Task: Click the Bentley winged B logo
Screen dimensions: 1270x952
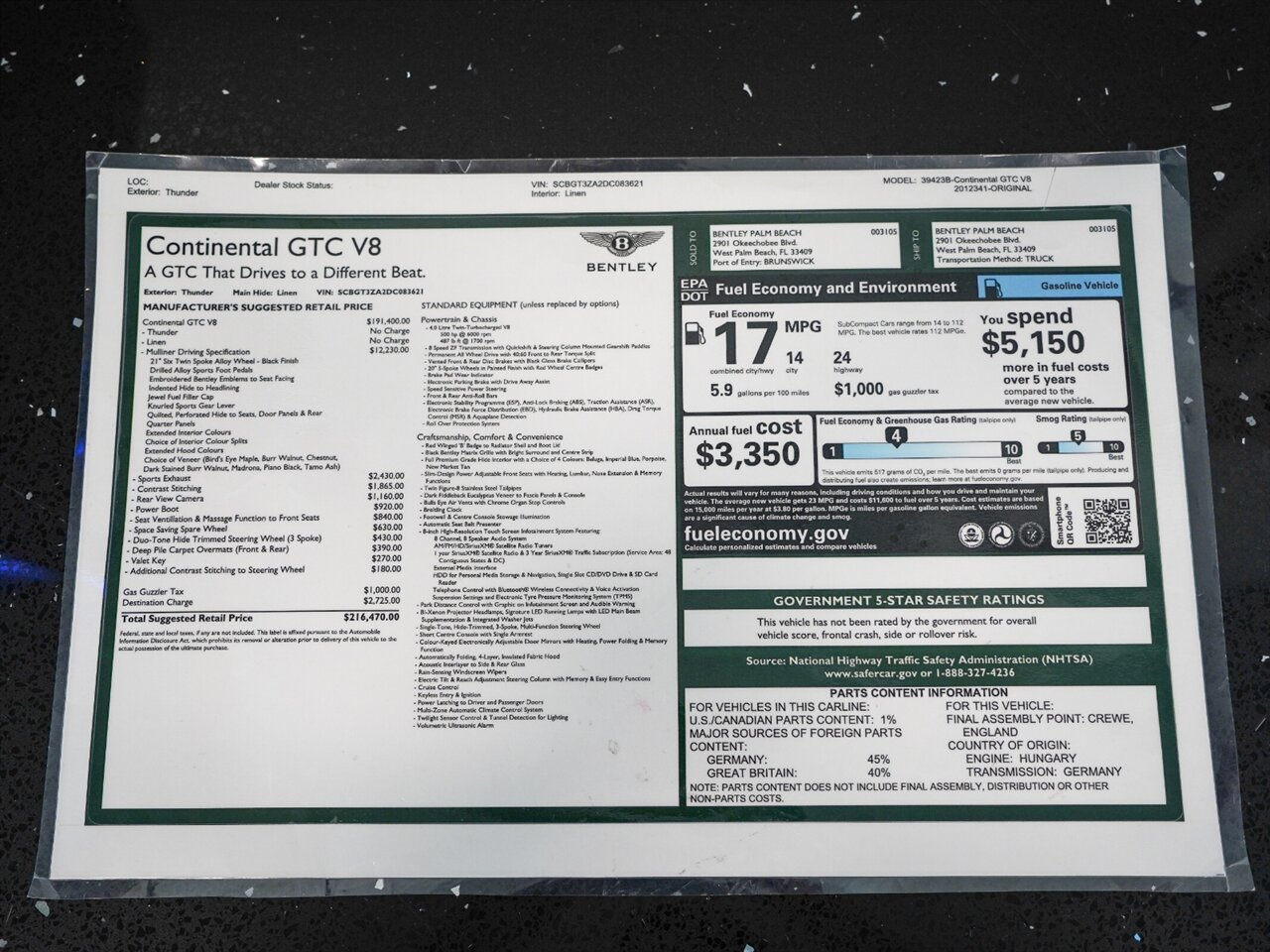Action: 621,245
